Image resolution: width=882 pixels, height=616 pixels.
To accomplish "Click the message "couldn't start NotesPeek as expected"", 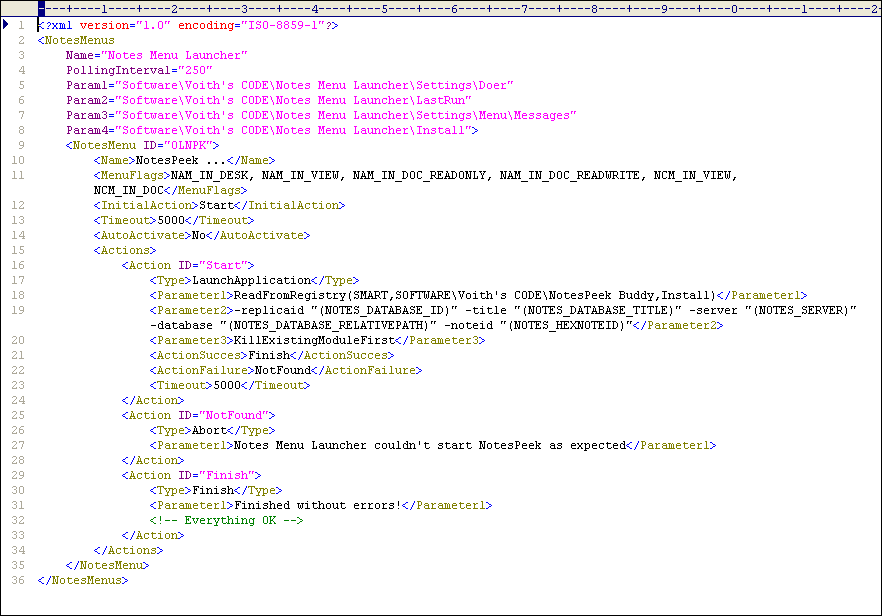I will 500,446.
